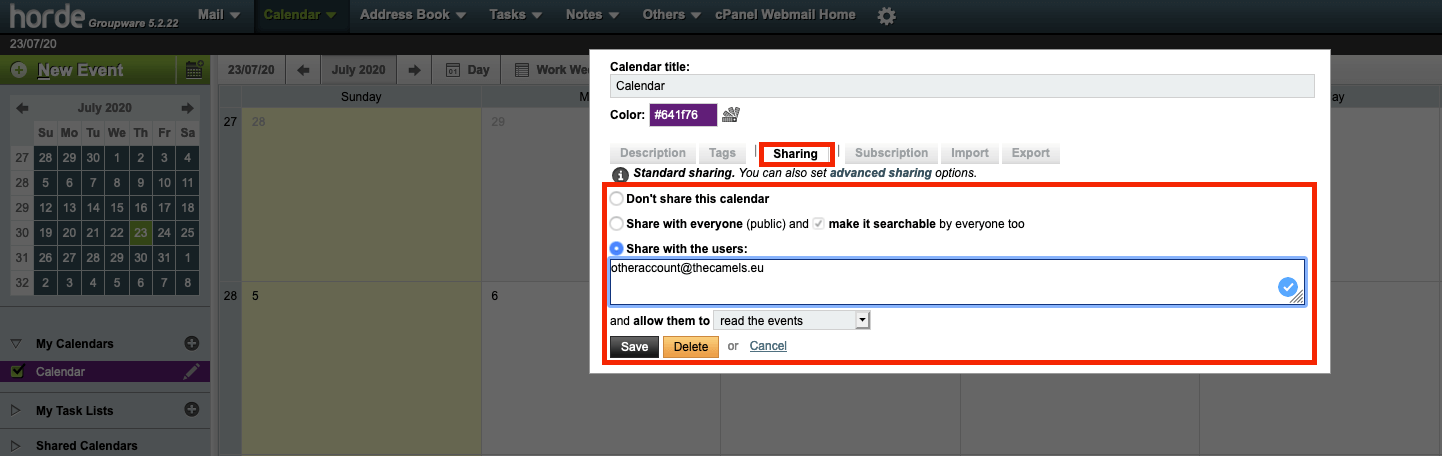
Task: Open cPanel Webmail Home link
Action: [x=785, y=15]
